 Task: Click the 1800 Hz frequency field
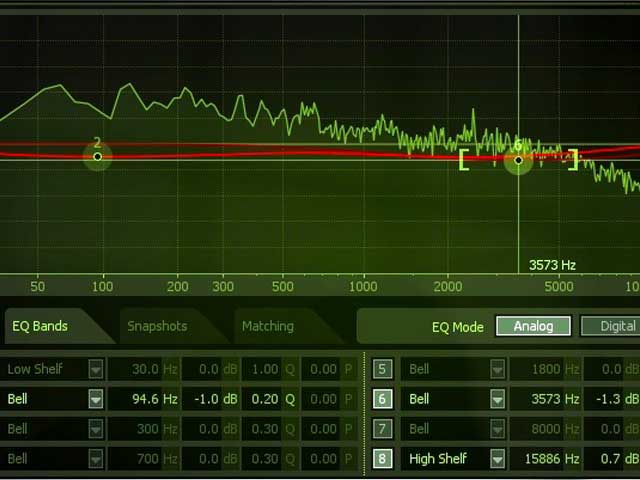tap(545, 369)
